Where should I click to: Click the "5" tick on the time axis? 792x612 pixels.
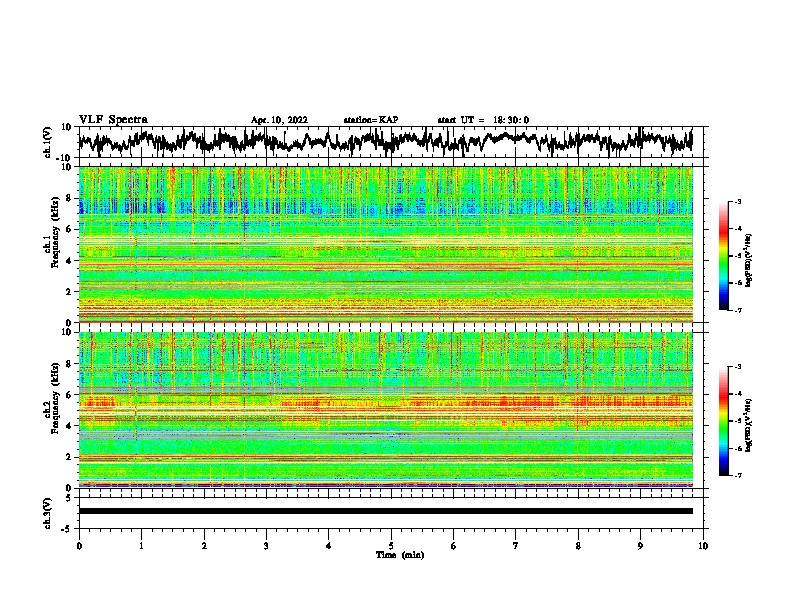(391, 546)
